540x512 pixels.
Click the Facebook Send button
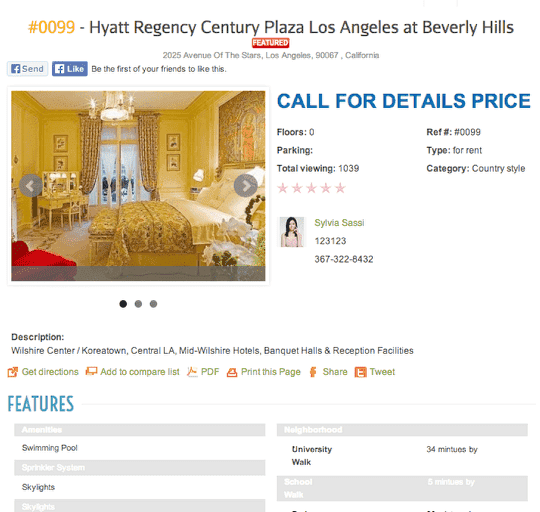[x=28, y=69]
